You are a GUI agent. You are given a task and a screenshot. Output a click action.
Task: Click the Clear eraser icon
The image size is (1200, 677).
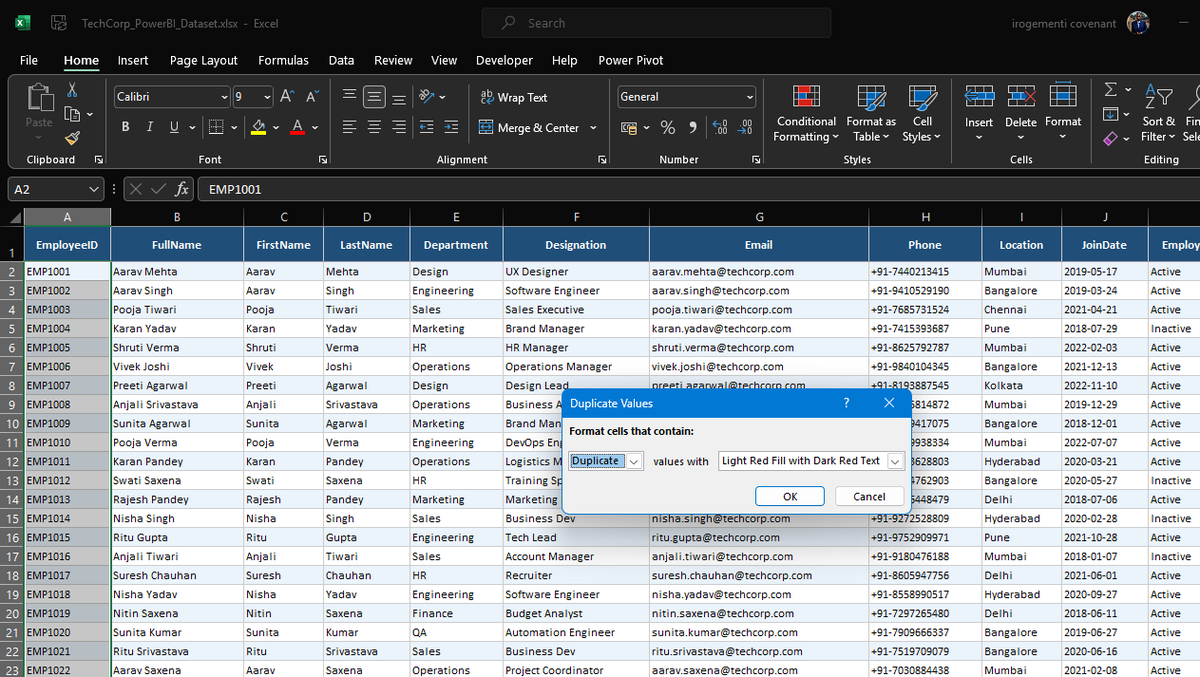[1110, 138]
